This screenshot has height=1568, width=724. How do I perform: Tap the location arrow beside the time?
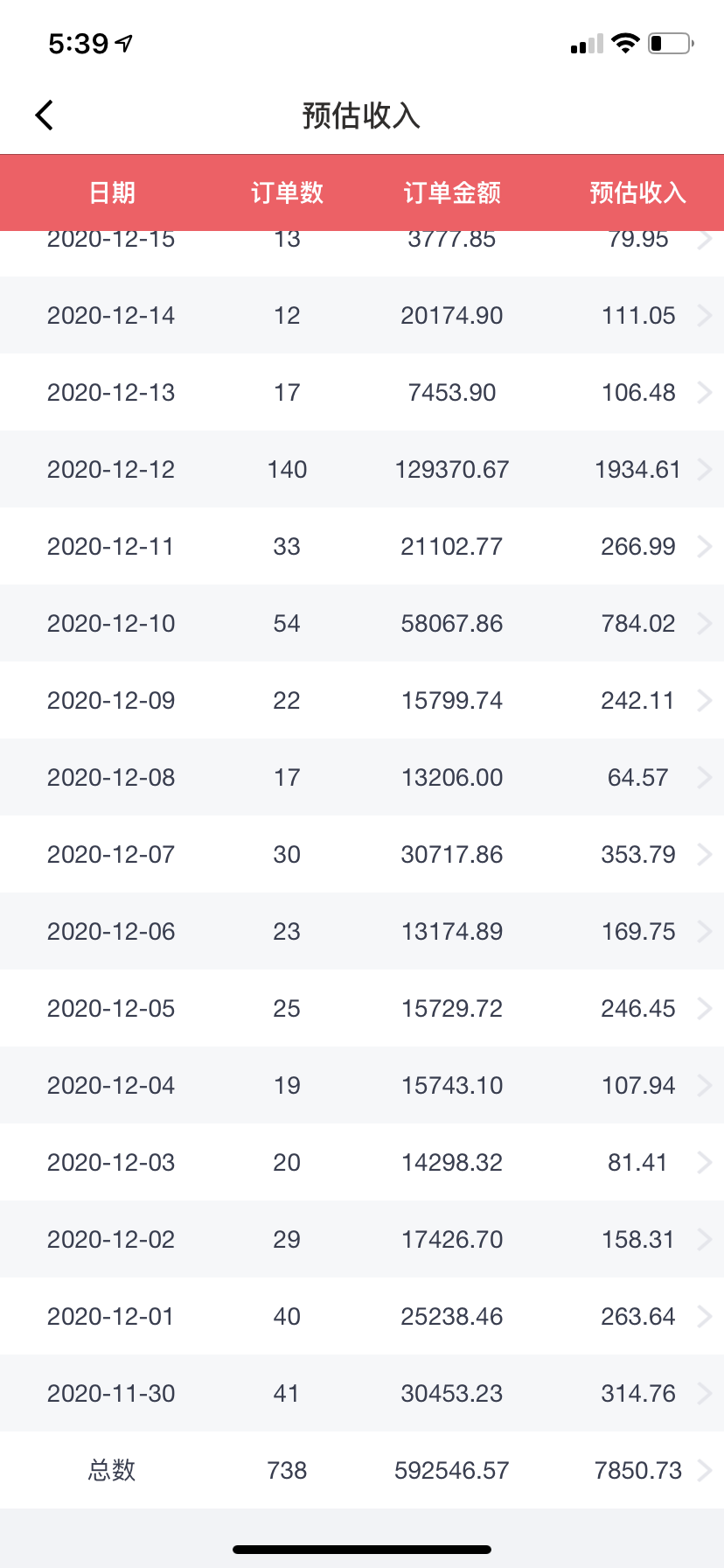pyautogui.click(x=125, y=43)
